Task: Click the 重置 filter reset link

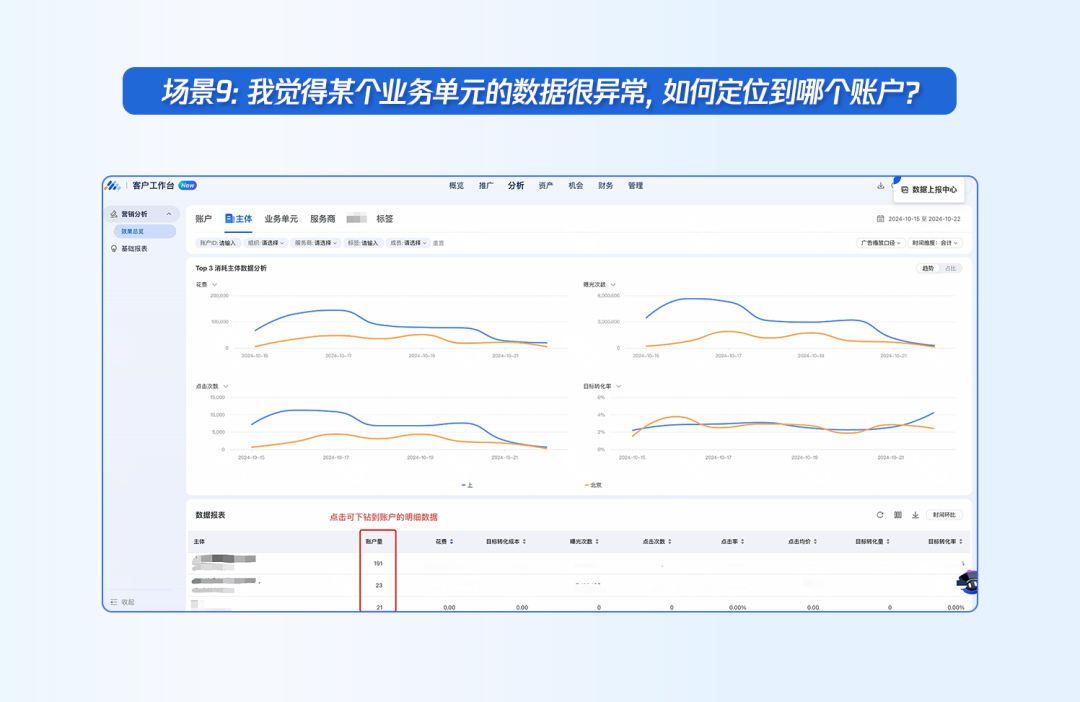Action: (x=438, y=243)
